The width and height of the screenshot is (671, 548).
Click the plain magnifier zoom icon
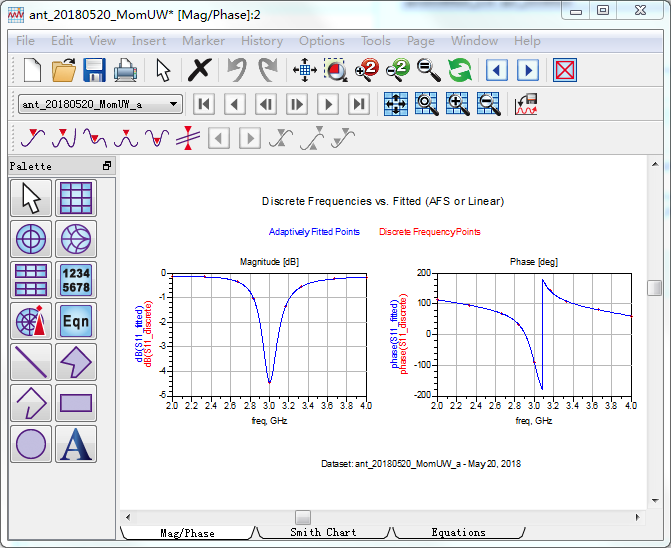(429, 70)
